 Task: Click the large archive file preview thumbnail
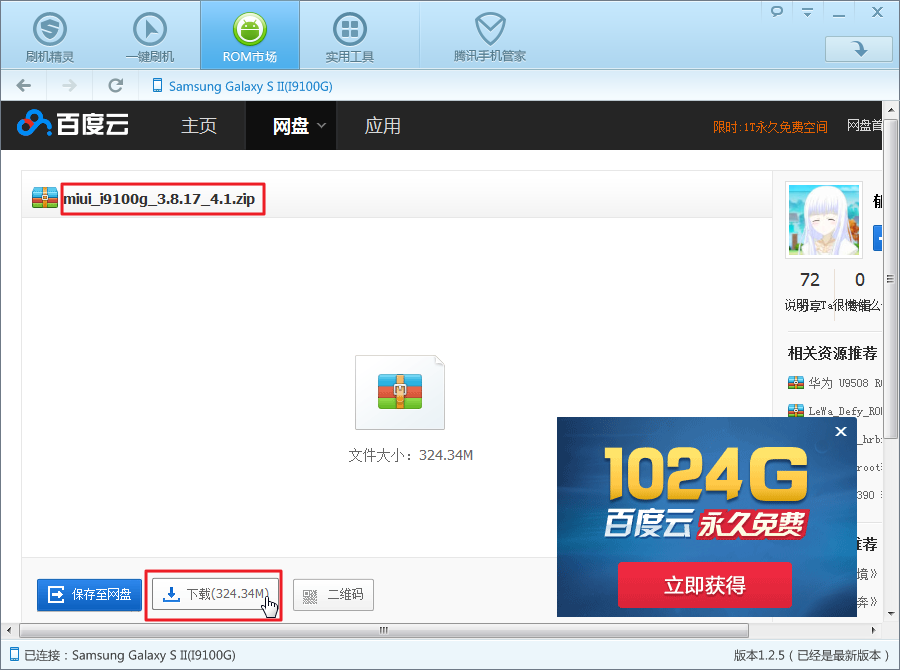click(x=400, y=392)
